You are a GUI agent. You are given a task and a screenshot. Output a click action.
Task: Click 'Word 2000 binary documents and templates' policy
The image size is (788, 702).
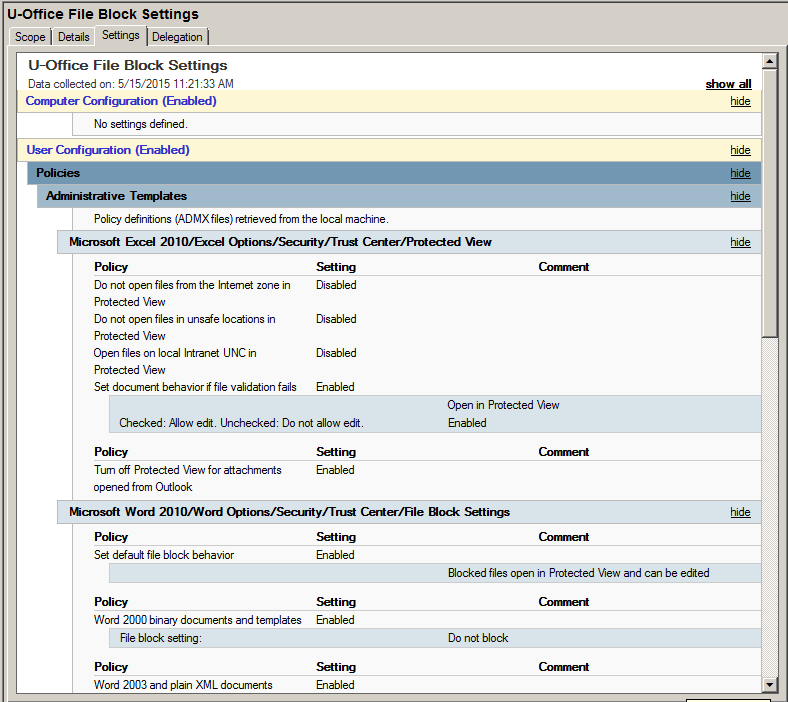pyautogui.click(x=198, y=620)
